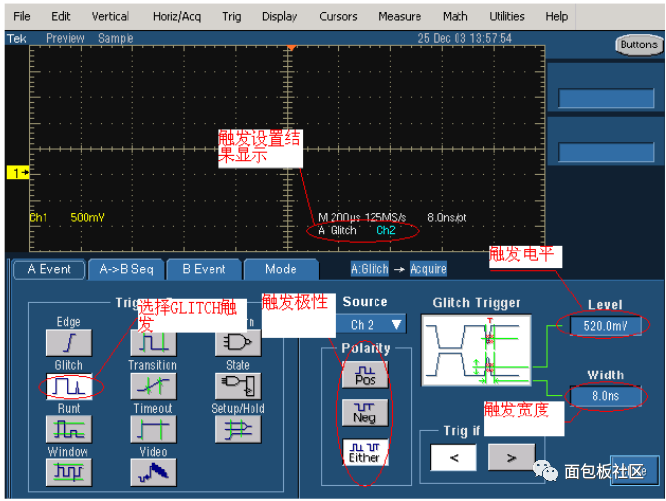Viewport: 666px width, 501px height.
Task: Open the Source Ch 2 dropdown
Action: [372, 325]
